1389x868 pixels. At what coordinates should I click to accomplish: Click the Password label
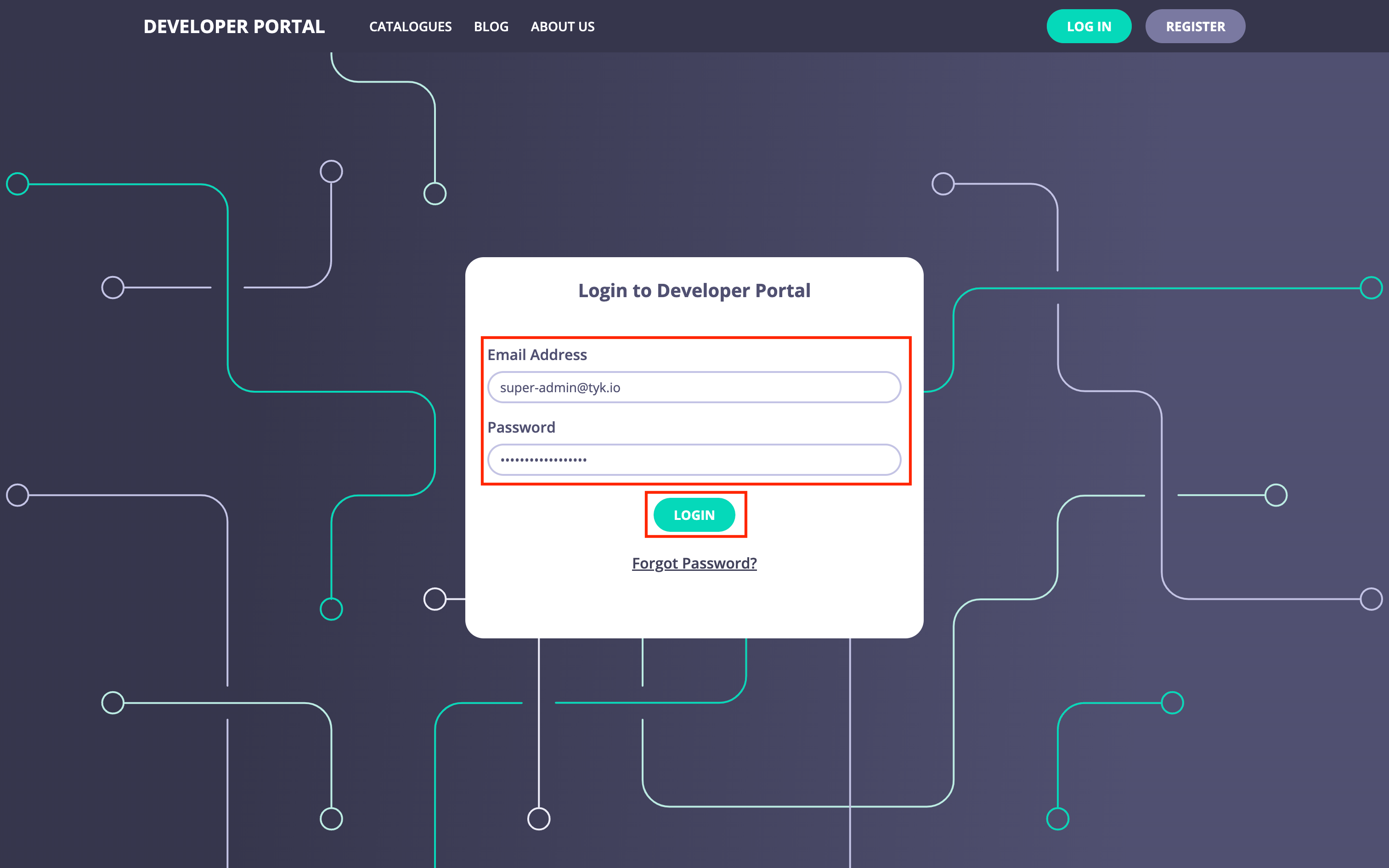(x=521, y=427)
